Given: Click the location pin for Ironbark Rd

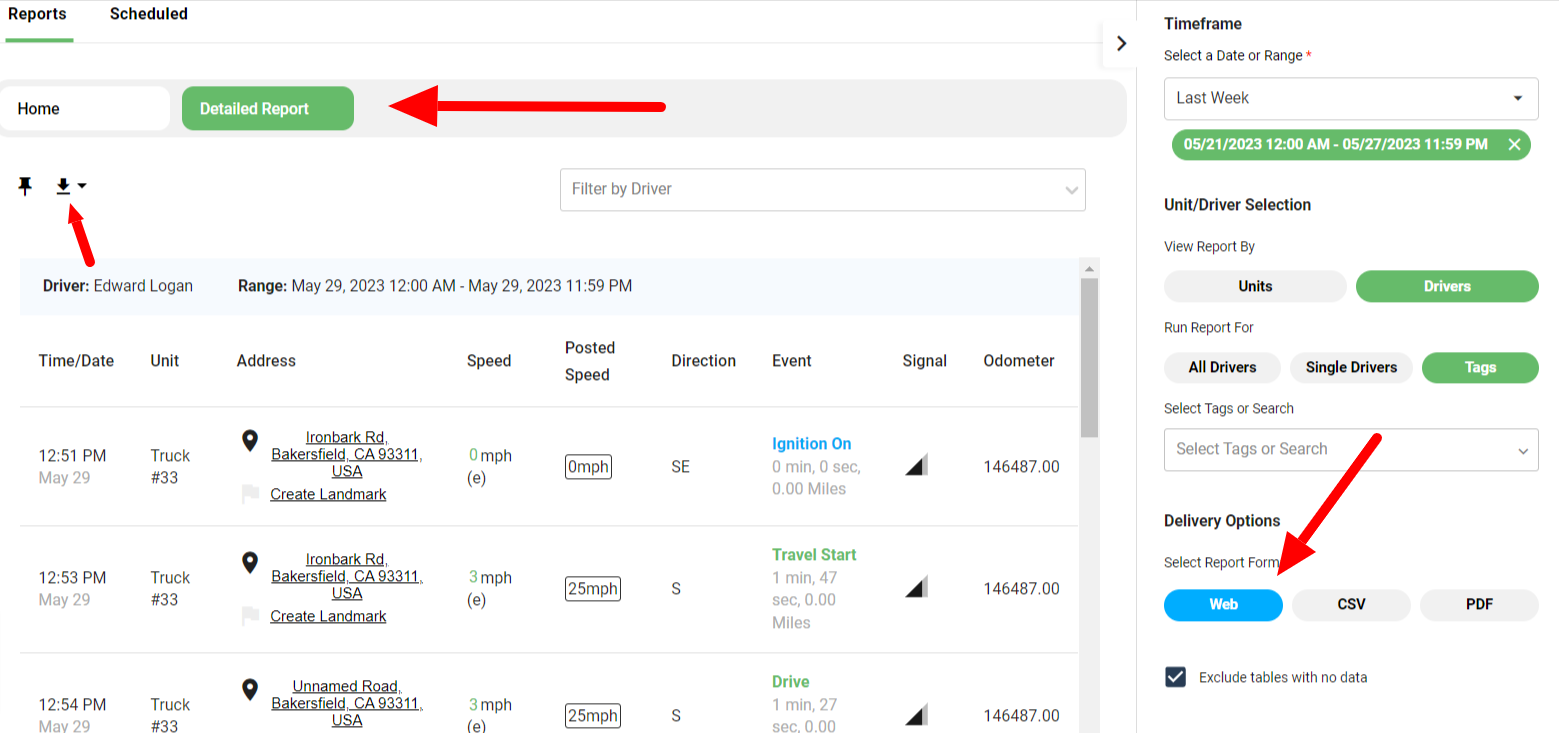Looking at the screenshot, I should [x=249, y=440].
